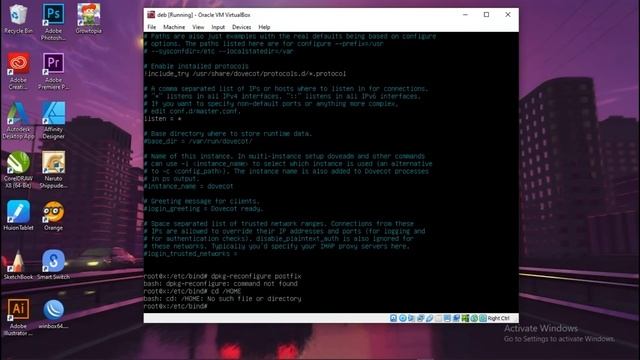Open the Help menu
The height and width of the screenshot is (360, 640).
tap(264, 27)
